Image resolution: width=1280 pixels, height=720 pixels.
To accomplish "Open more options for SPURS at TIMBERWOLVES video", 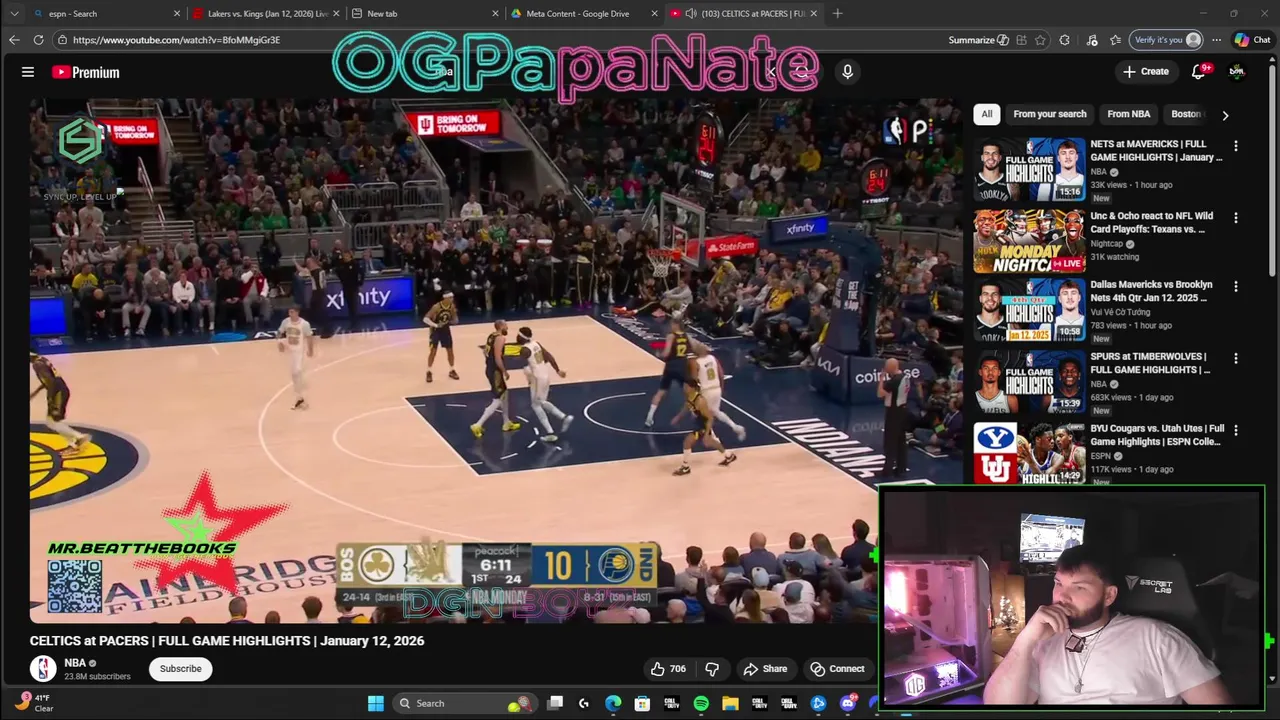I will (x=1236, y=358).
